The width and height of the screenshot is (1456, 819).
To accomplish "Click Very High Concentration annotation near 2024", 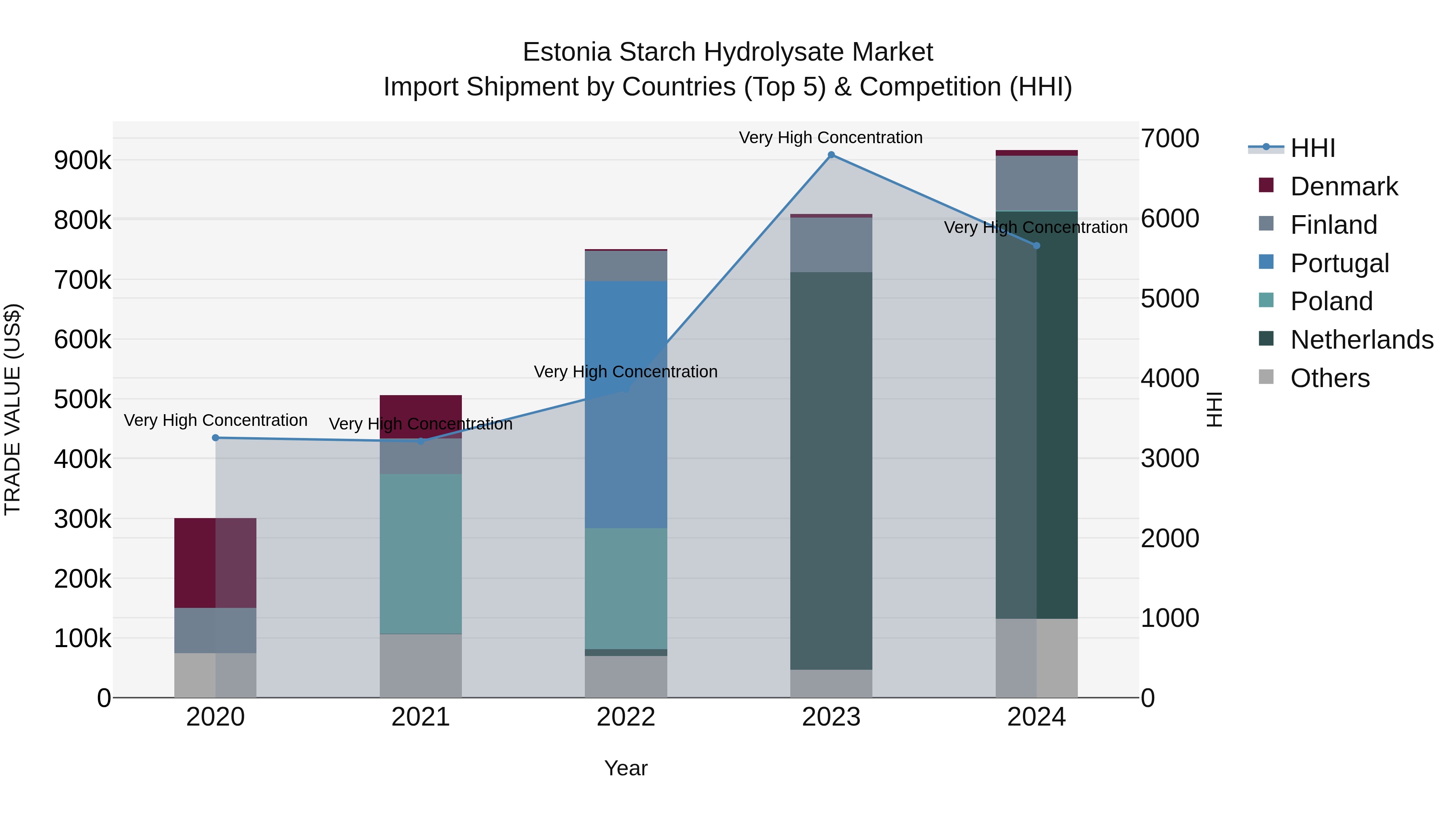I will [1036, 227].
